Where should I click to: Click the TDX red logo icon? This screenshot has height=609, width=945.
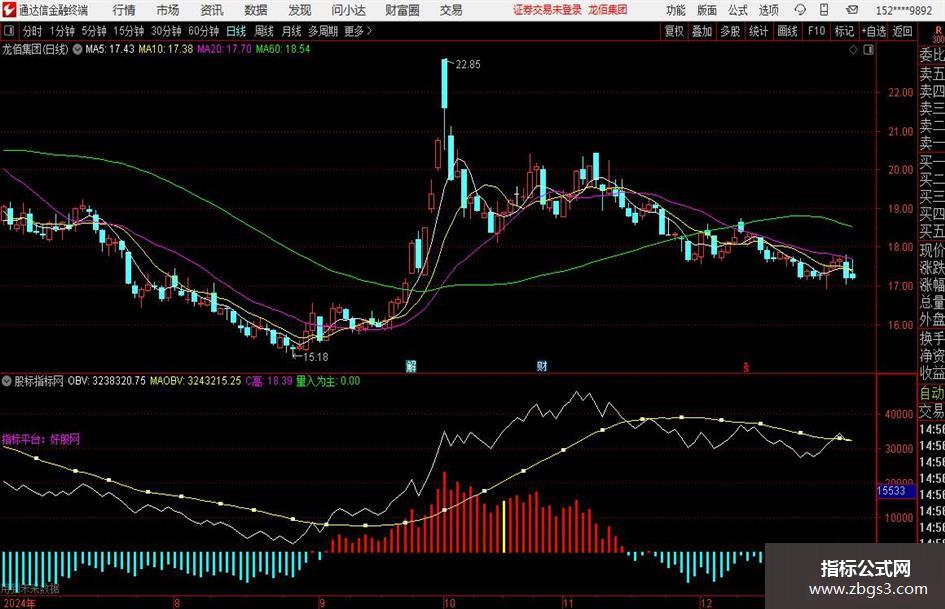pyautogui.click(x=9, y=10)
